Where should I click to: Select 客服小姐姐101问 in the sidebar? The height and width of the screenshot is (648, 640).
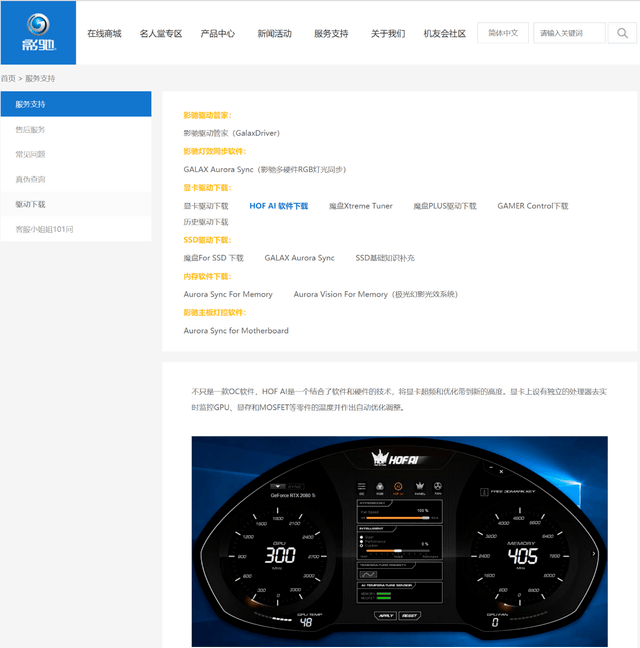point(76,229)
